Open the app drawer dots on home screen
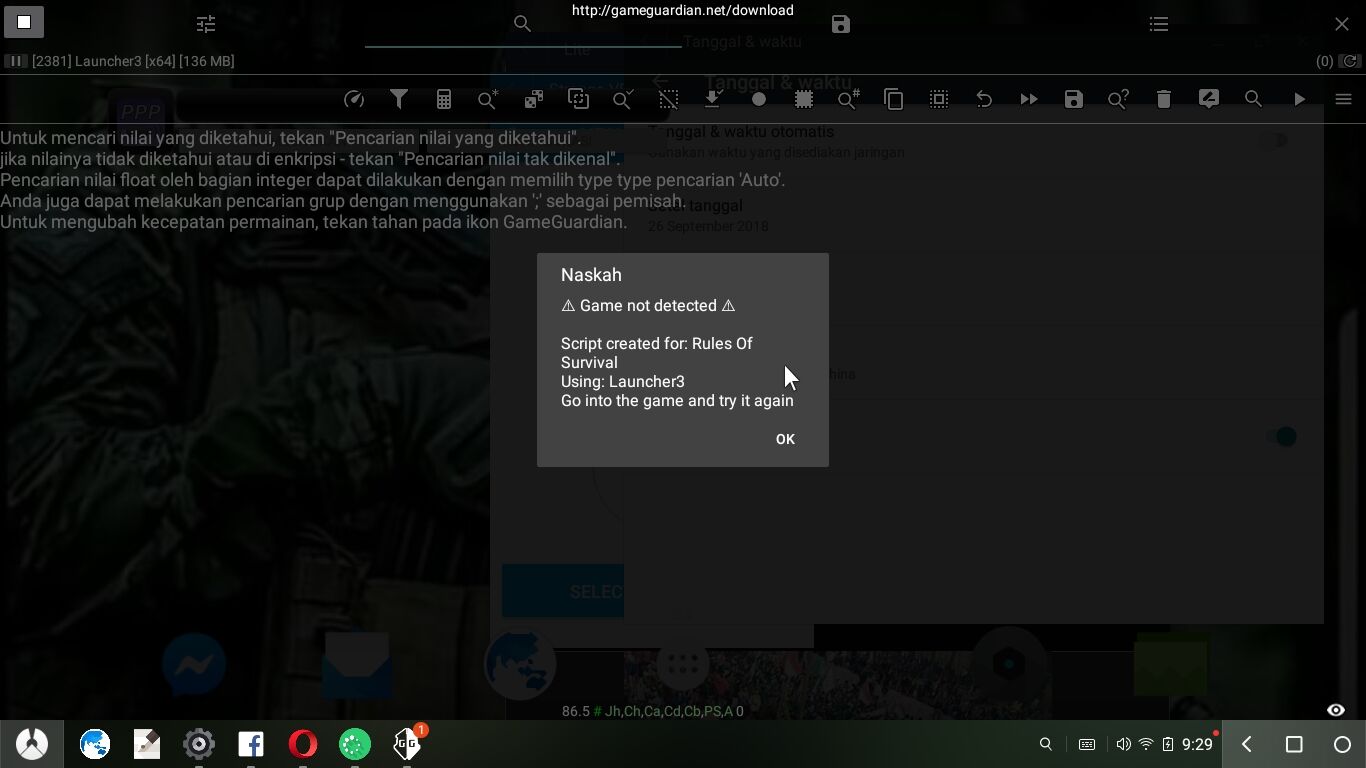The image size is (1366, 768). [x=683, y=664]
